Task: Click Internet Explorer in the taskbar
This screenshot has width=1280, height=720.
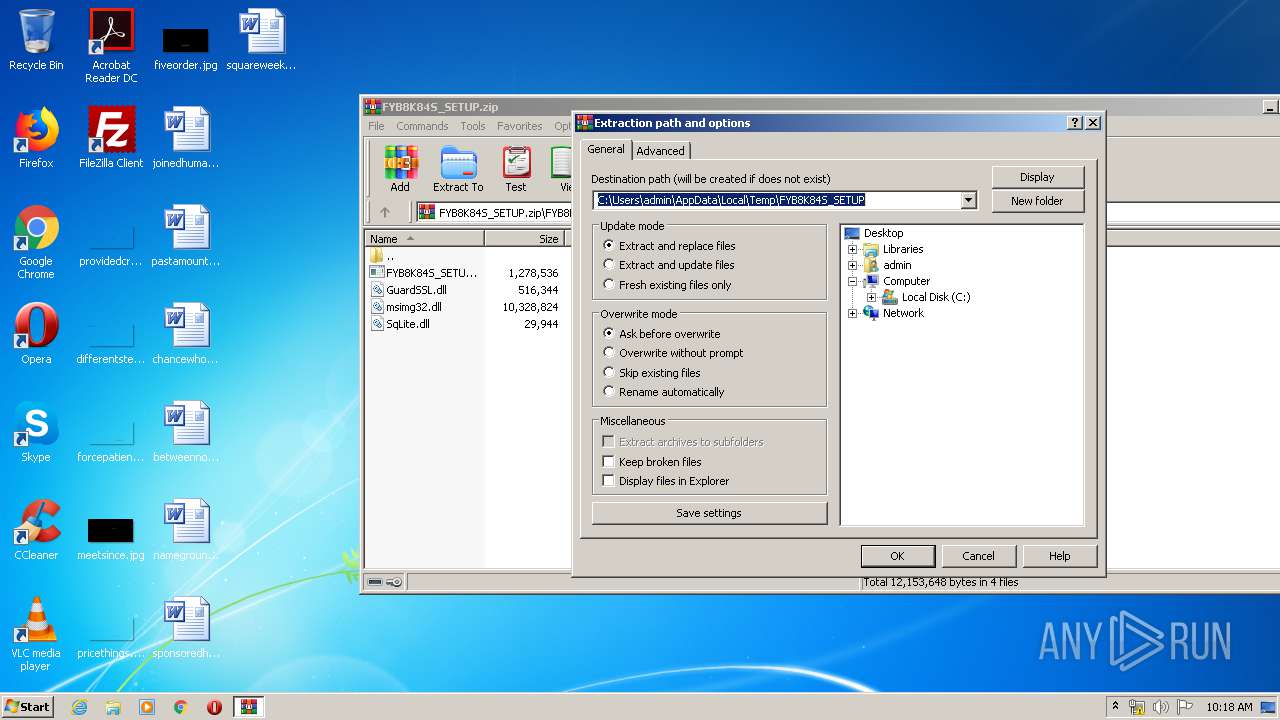Action: click(x=79, y=707)
